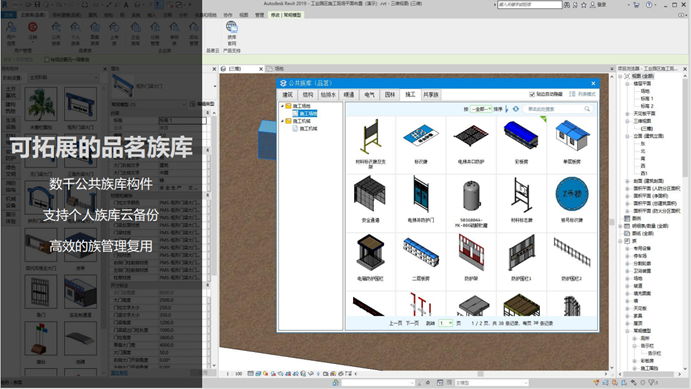The width and height of the screenshot is (691, 389).
Task: Click the sort direction arrow icon
Action: click(506, 109)
